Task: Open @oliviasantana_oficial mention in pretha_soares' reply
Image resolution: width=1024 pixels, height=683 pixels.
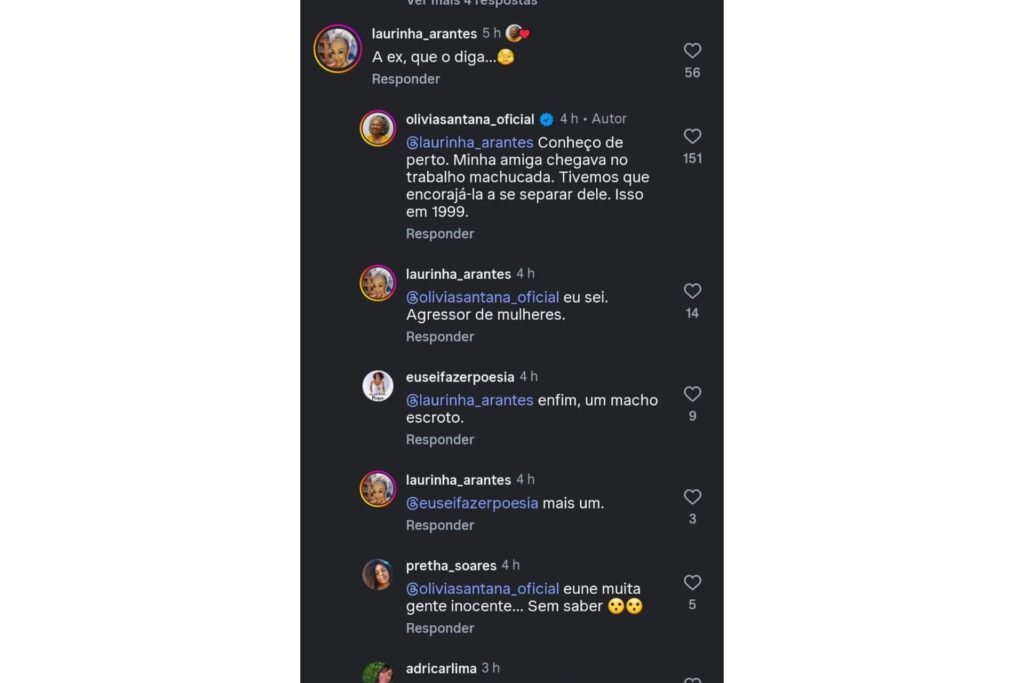Action: coord(483,589)
